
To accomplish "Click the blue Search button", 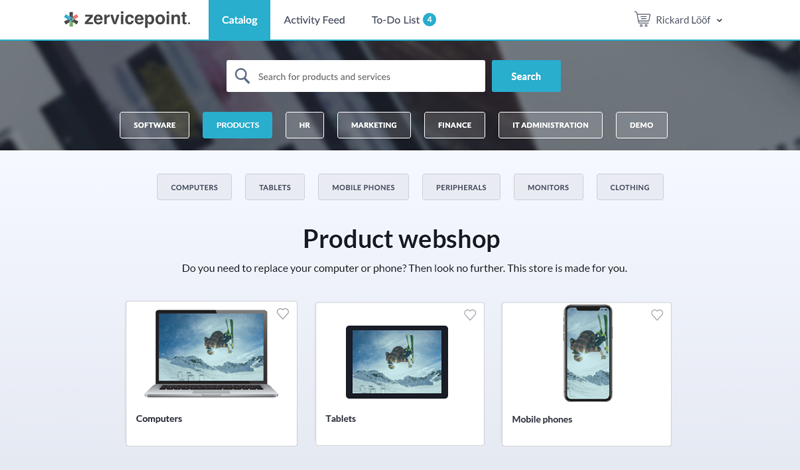I will 526,76.
